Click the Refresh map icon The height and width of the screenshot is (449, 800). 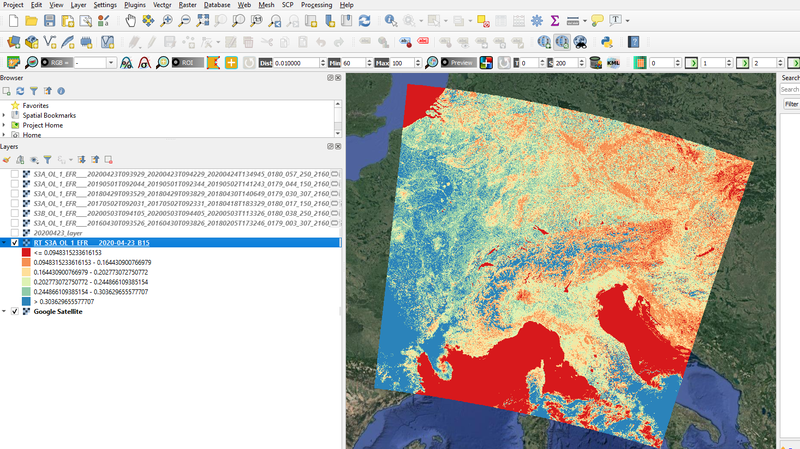point(363,20)
